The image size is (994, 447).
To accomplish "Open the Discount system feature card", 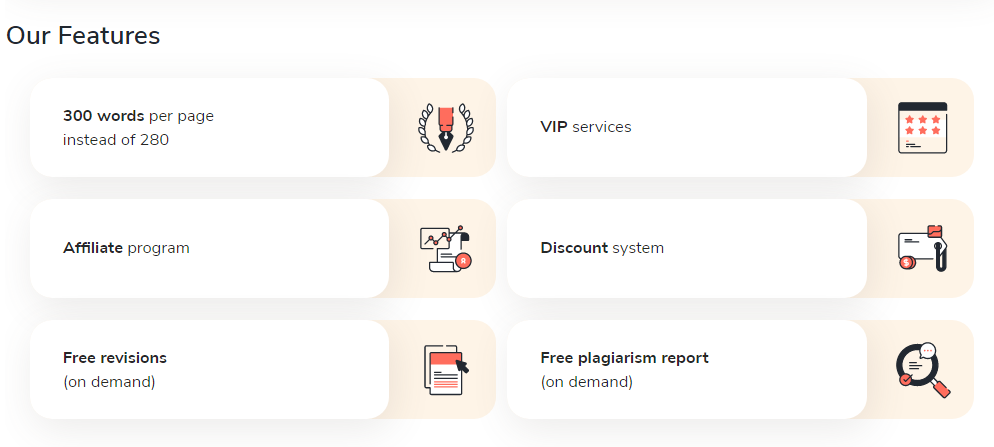I will point(740,249).
